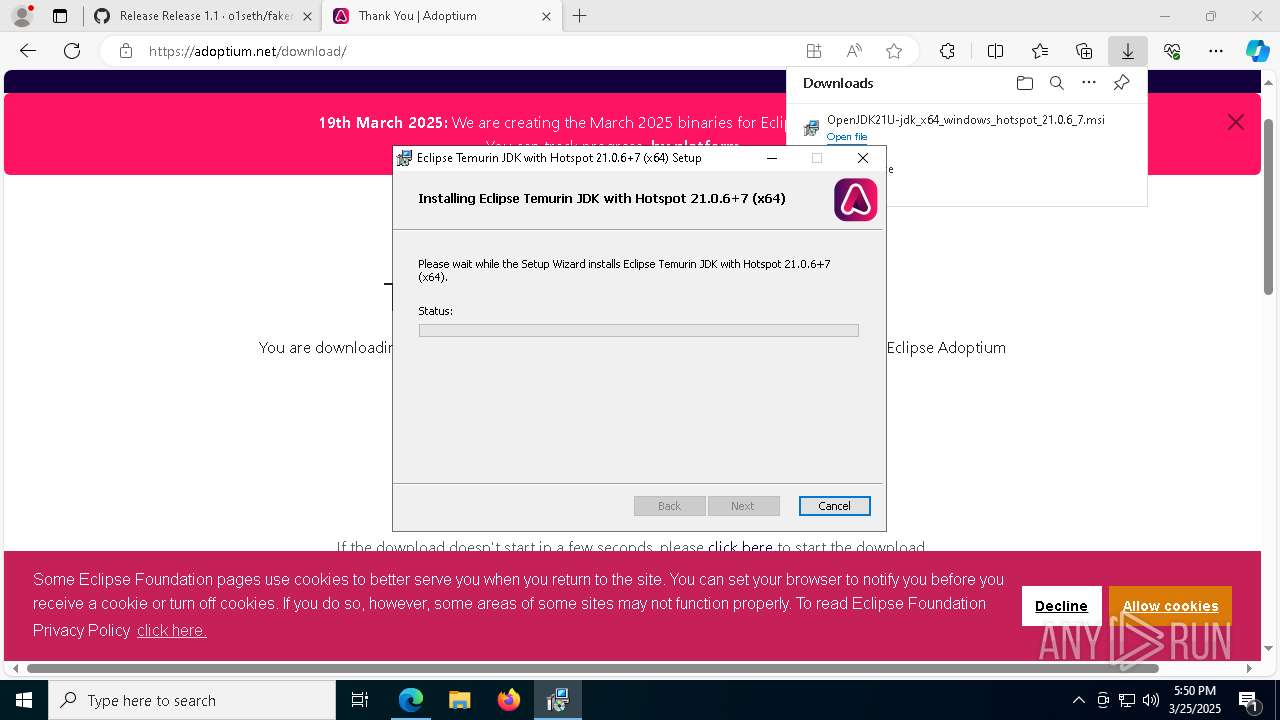Open Microsoft Edge from taskbar
The image size is (1280, 720).
(410, 700)
